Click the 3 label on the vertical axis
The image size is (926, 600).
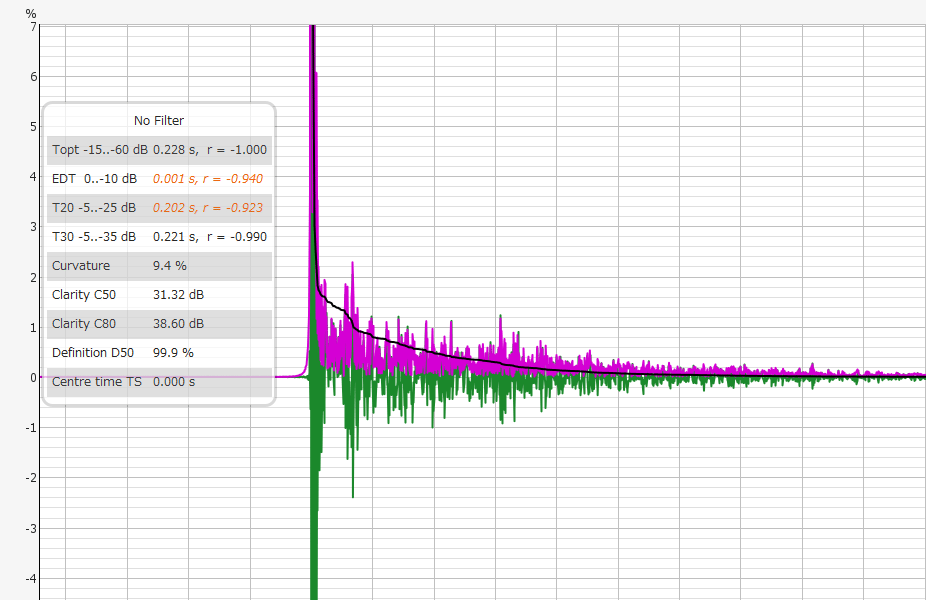click(x=33, y=227)
